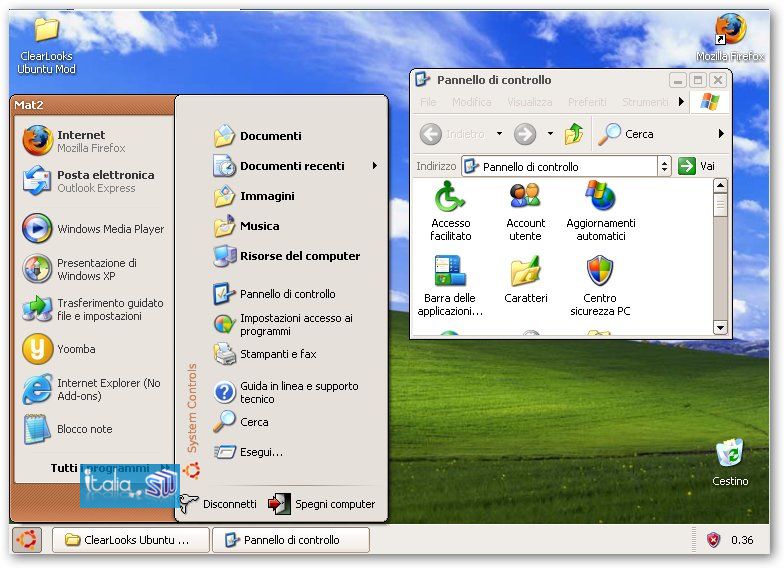Click the Windows flag logo in menu bar
Image resolution: width=784 pixels, height=568 pixels.
click(709, 102)
